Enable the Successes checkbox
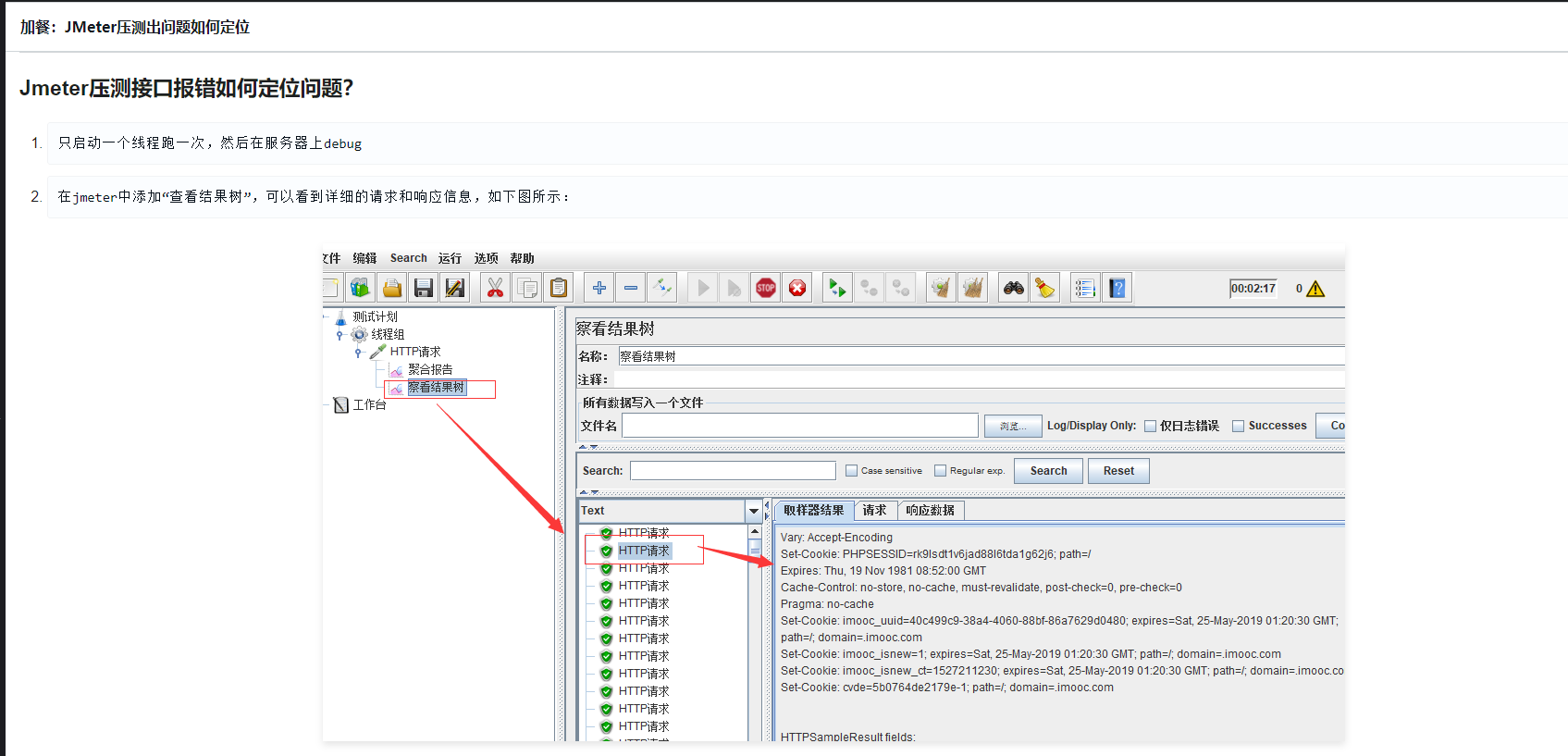This screenshot has width=1568, height=756. tap(1238, 427)
